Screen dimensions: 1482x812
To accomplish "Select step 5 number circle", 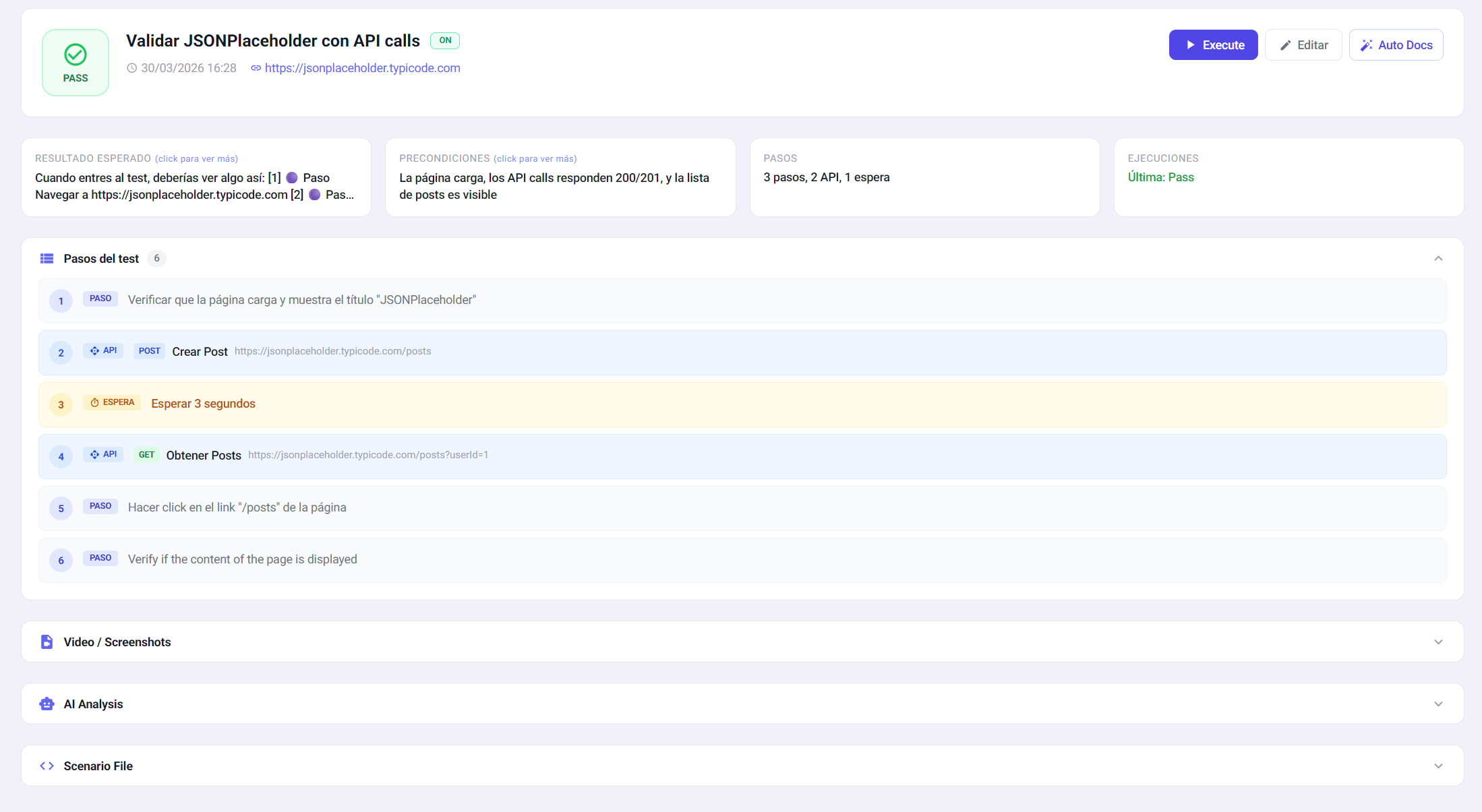I will [x=61, y=508].
